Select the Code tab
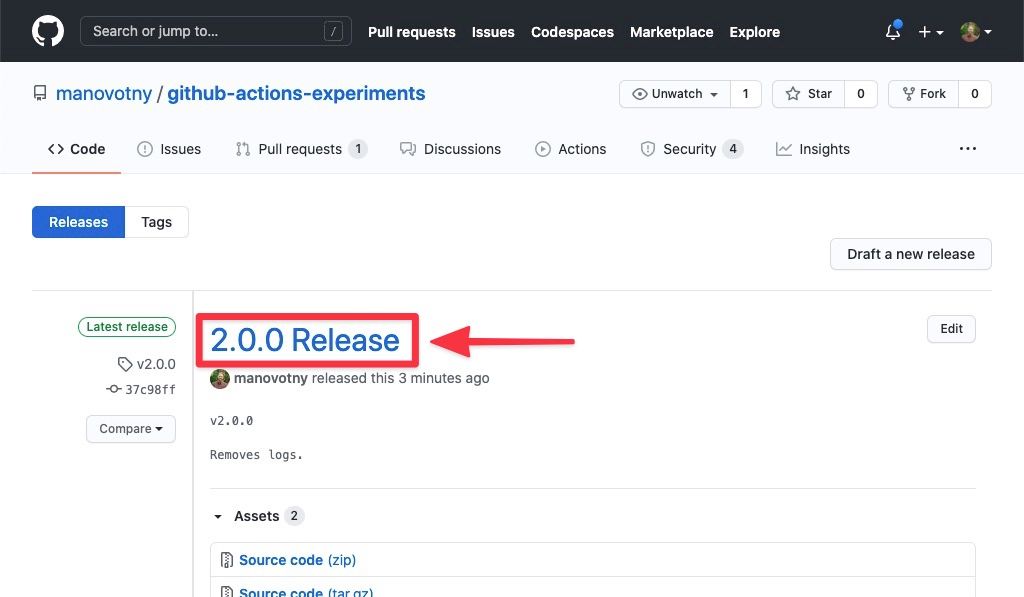Image resolution: width=1024 pixels, height=597 pixels. click(x=76, y=149)
